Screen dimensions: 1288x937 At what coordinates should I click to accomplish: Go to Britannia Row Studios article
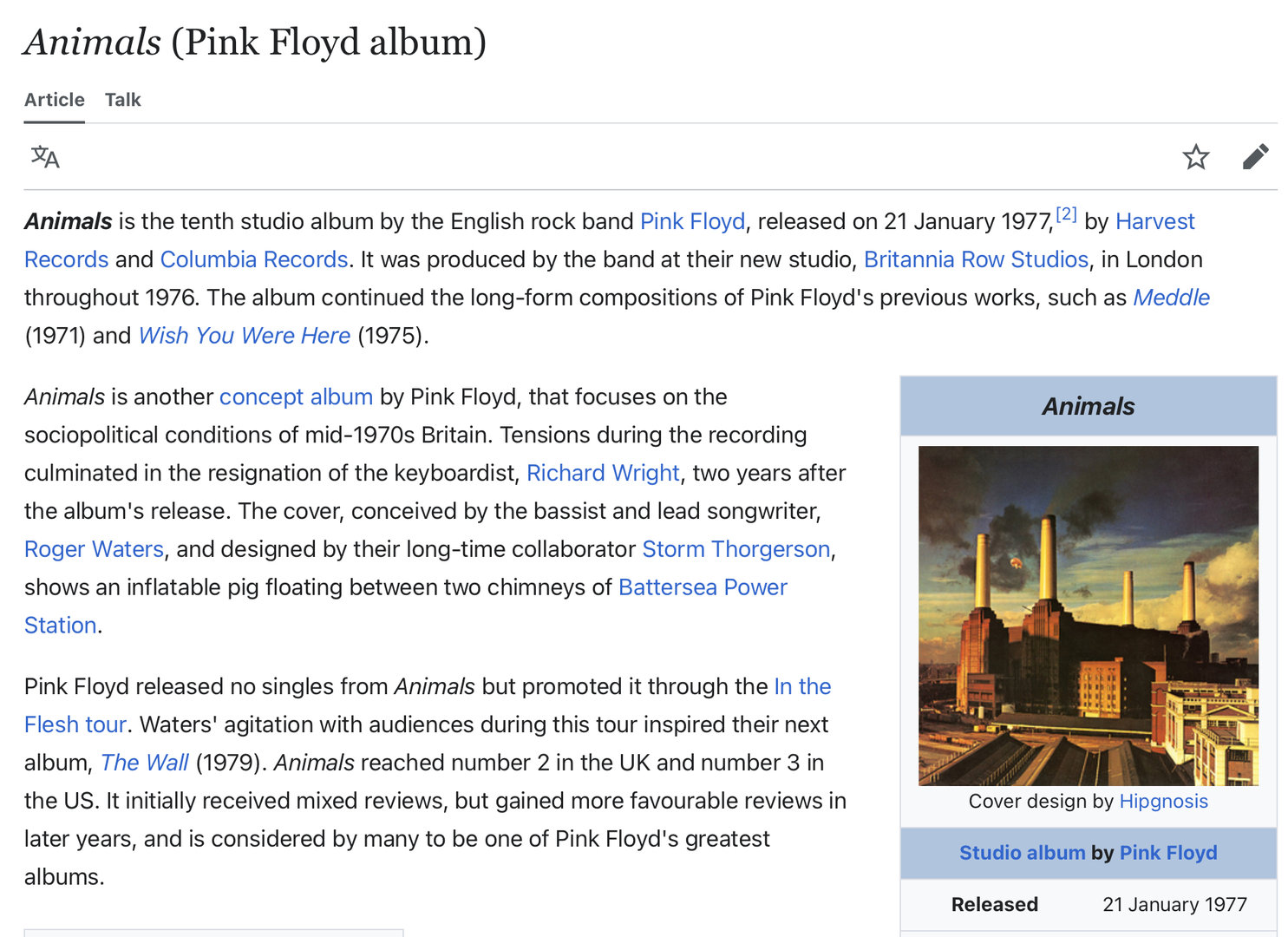coord(976,259)
